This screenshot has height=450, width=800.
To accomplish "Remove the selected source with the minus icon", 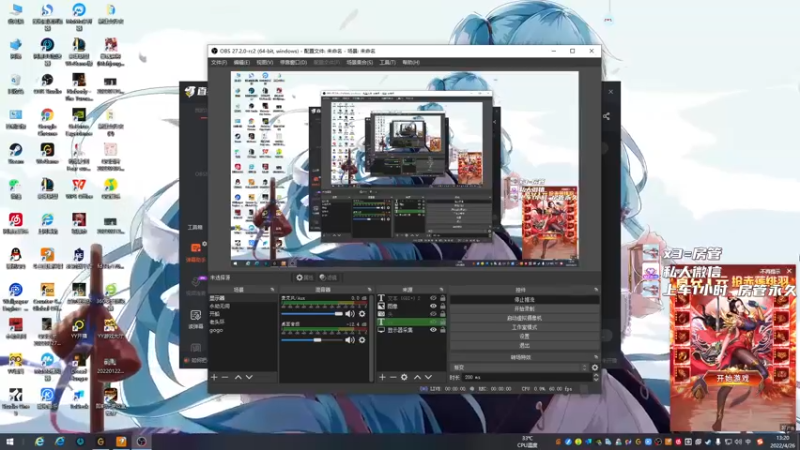I will point(393,377).
